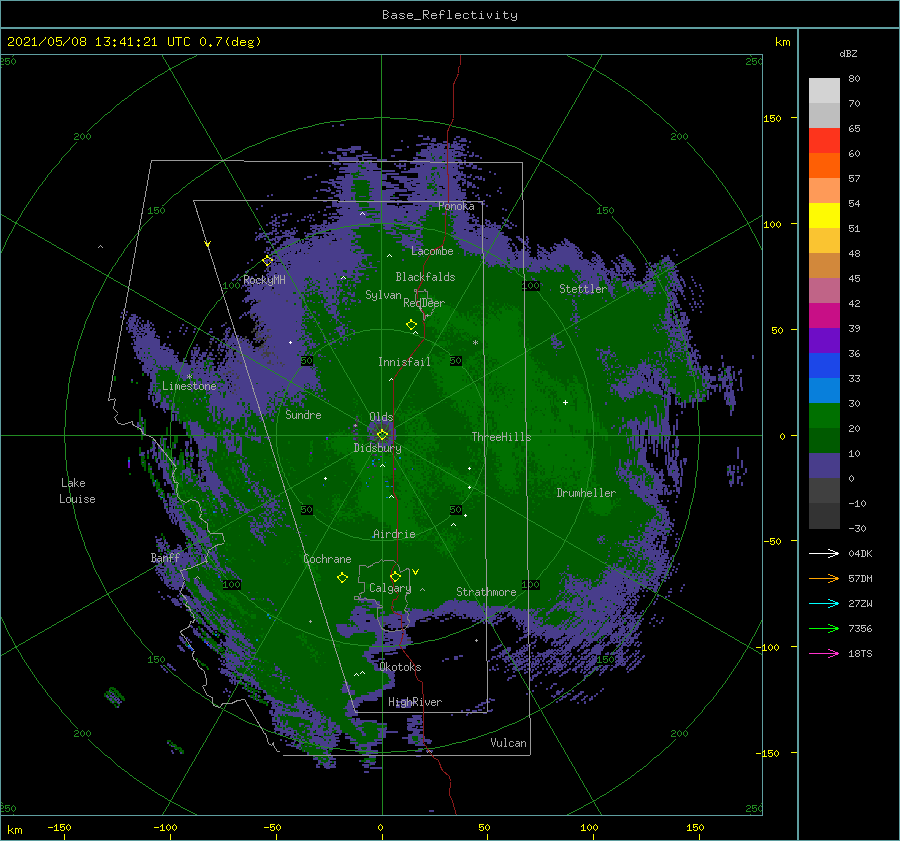The width and height of the screenshot is (900, 841).
Task: Click the red 65 dBZ color swatch
Action: point(824,140)
